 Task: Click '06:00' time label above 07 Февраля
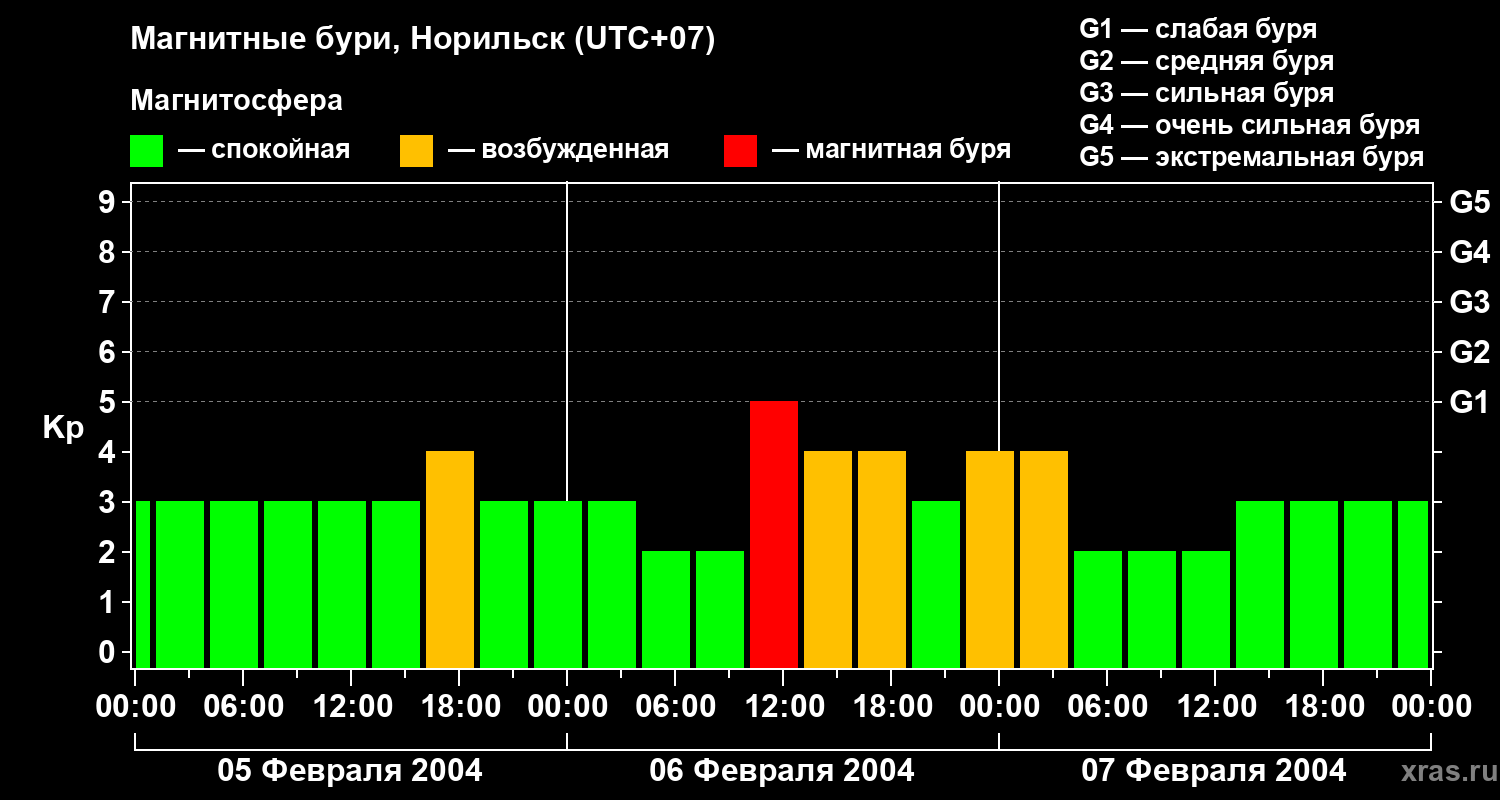point(1107,707)
